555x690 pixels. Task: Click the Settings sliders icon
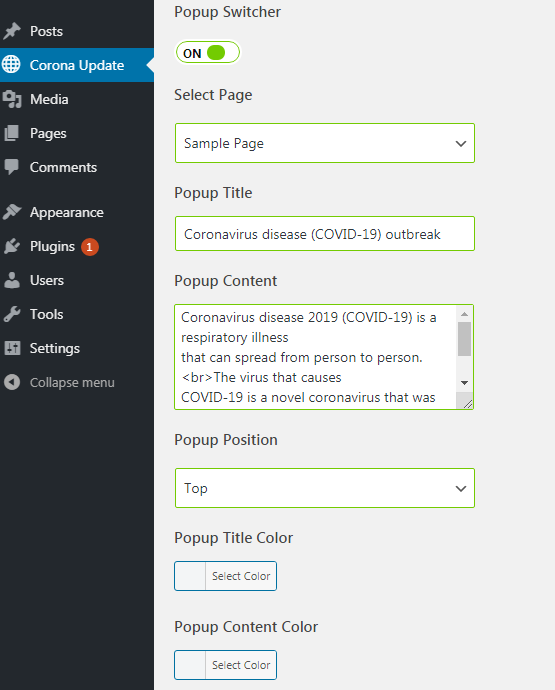(x=12, y=348)
